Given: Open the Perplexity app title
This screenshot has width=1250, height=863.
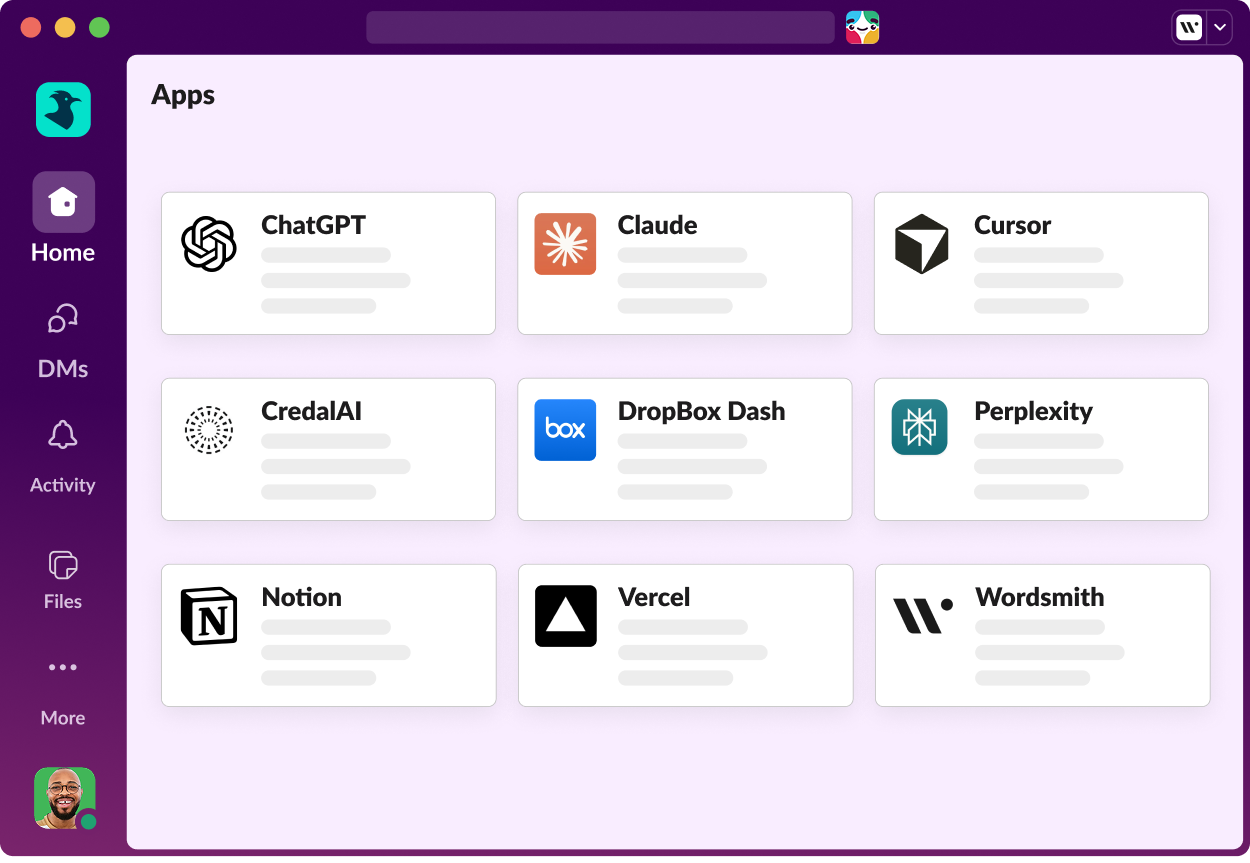Looking at the screenshot, I should click(x=1033, y=411).
